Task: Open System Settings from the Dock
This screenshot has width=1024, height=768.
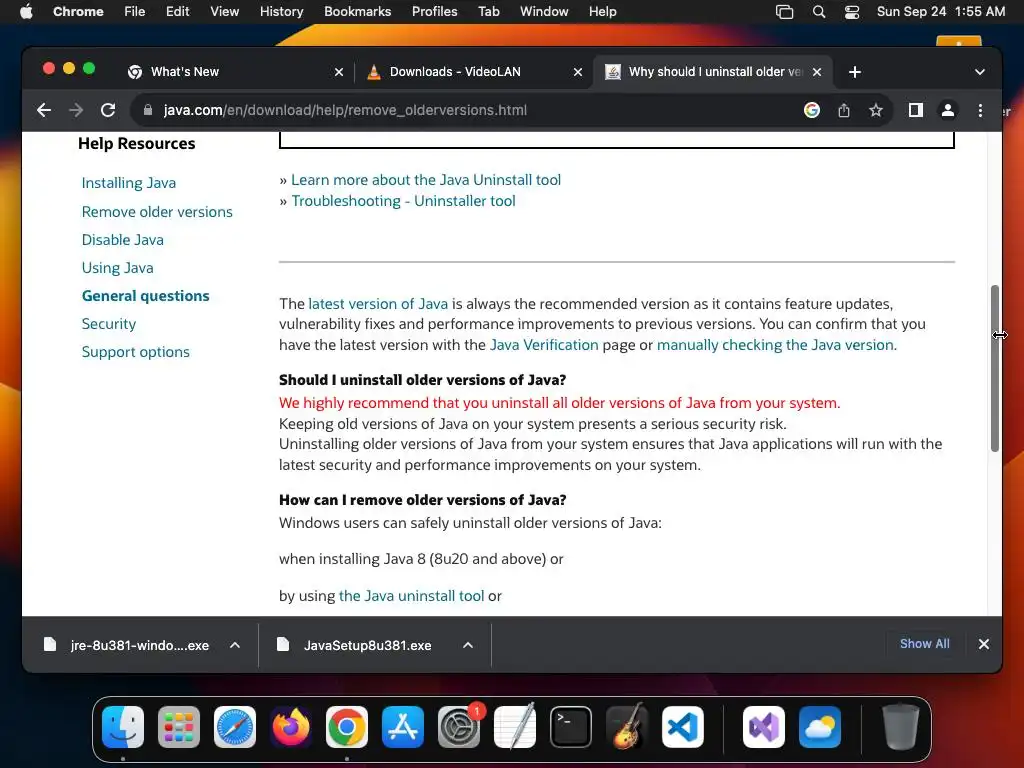Action: tap(458, 727)
